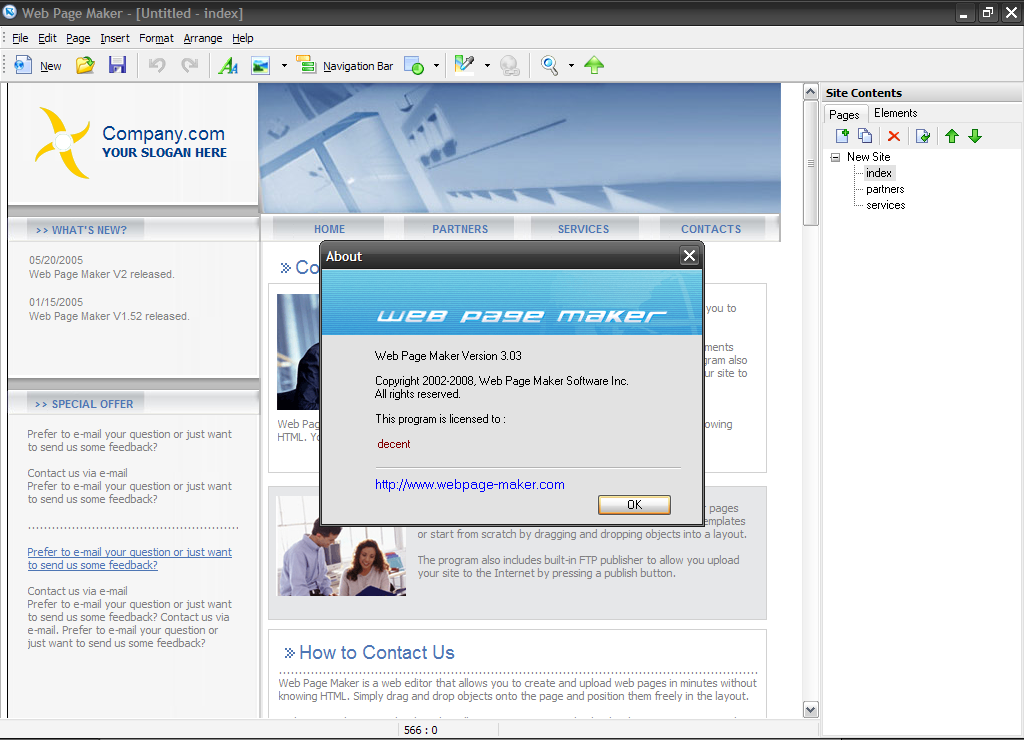Collapse the New Site tree node
1024x740 pixels.
pyautogui.click(x=835, y=157)
